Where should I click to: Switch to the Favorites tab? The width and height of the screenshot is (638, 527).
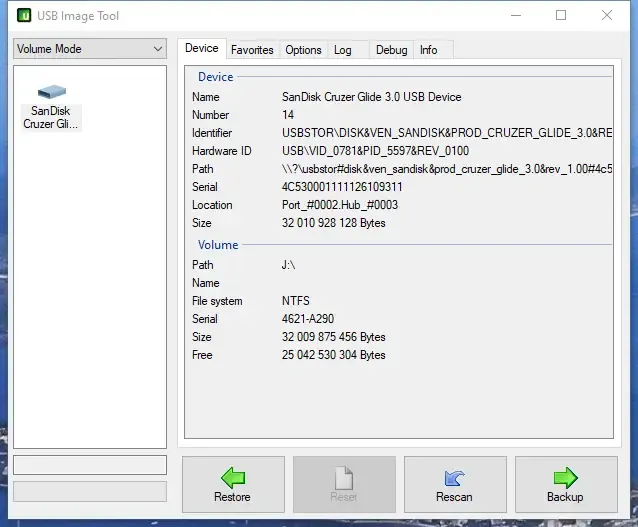(x=252, y=50)
